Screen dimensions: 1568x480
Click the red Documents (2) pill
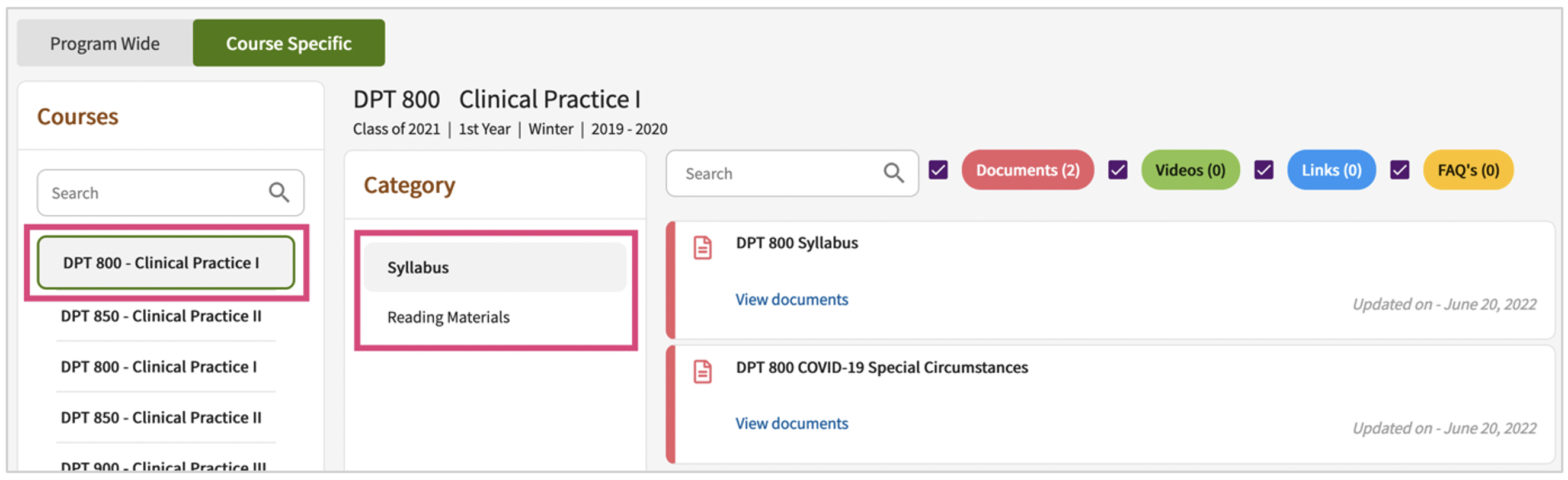point(1028,170)
